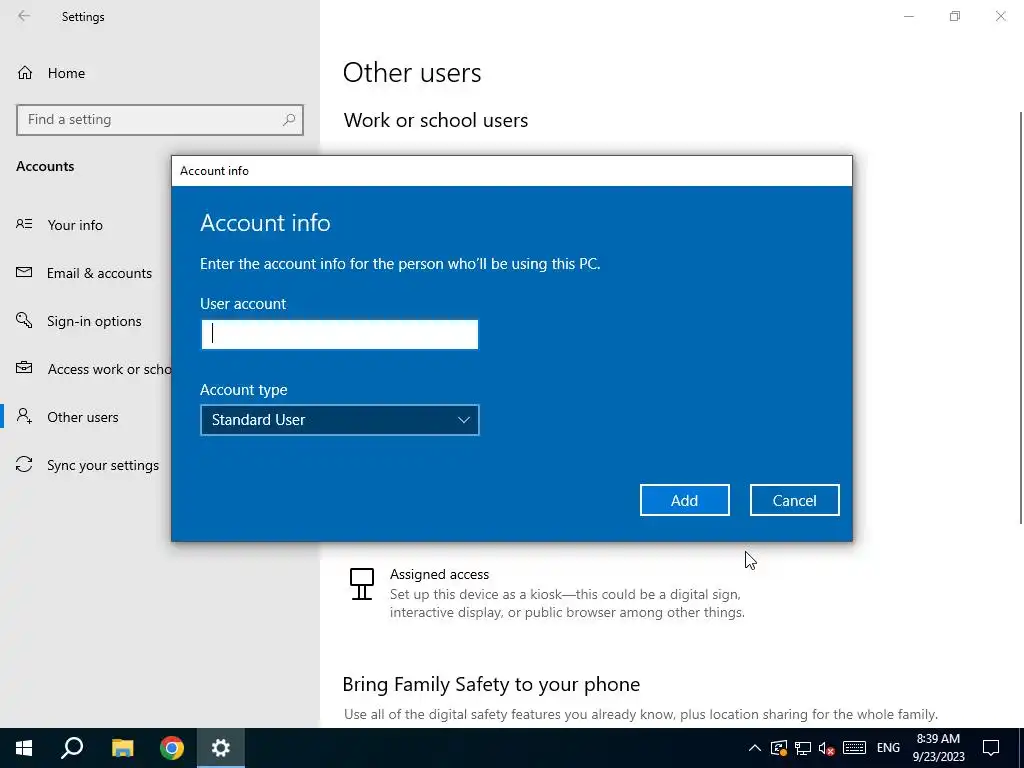Viewport: 1024px width, 768px height.
Task: Click the Settings gear taskbar icon
Action: coord(221,748)
